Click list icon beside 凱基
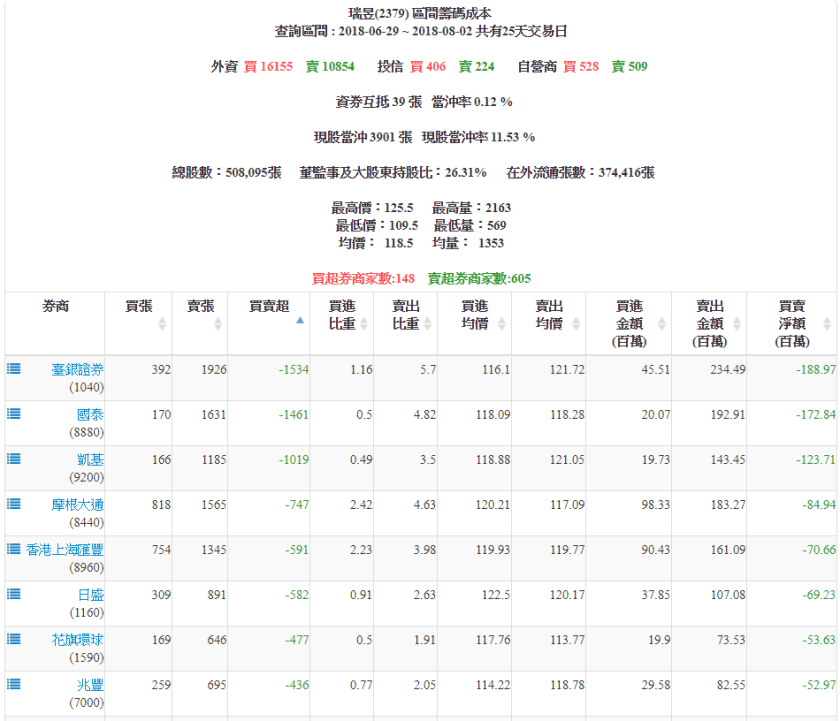The image size is (840, 721). click(x=14, y=458)
